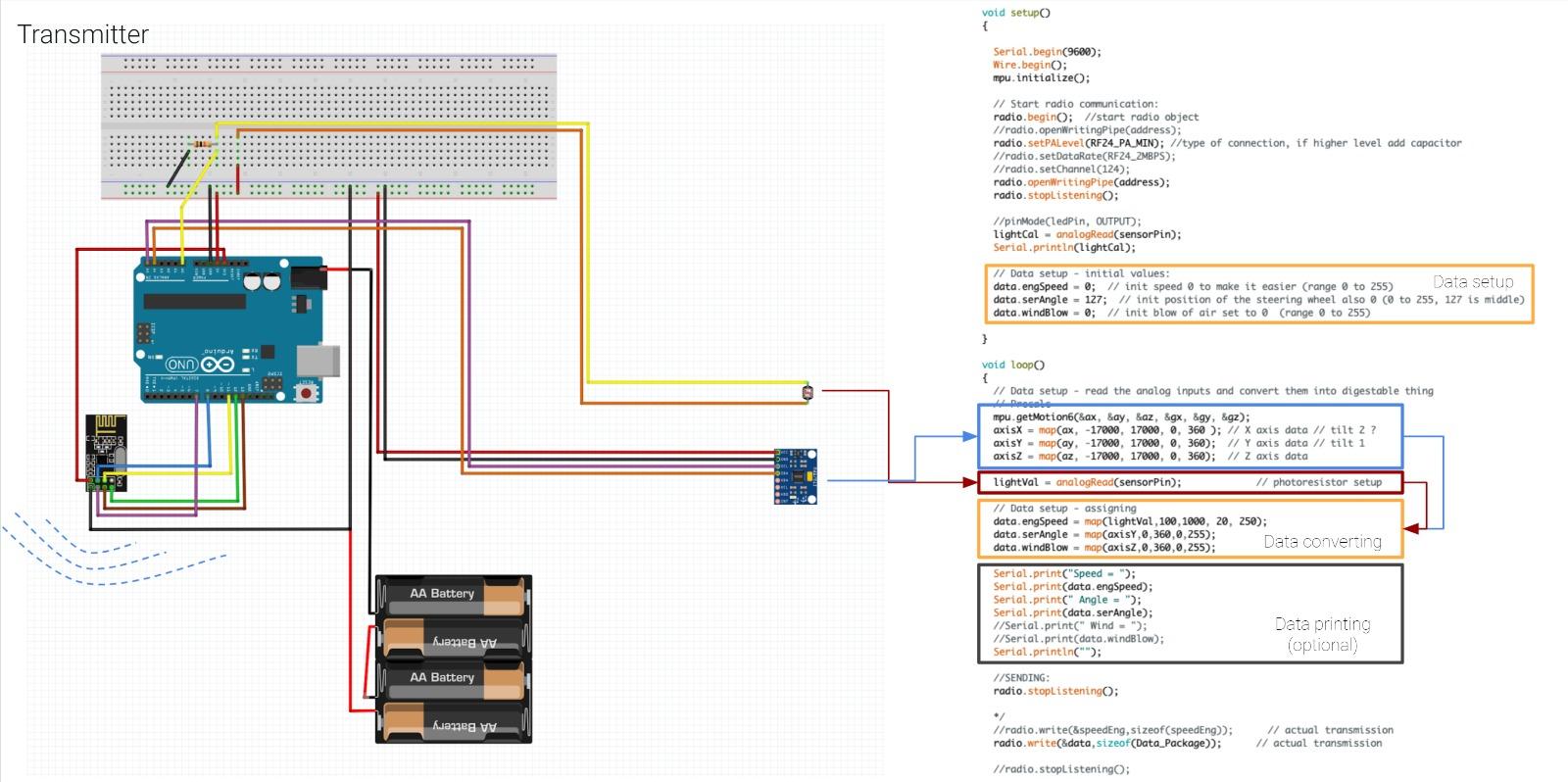Click '// Data setup - assigning' comment
Image resolution: width=1568 pixels, height=782 pixels.
1064,509
